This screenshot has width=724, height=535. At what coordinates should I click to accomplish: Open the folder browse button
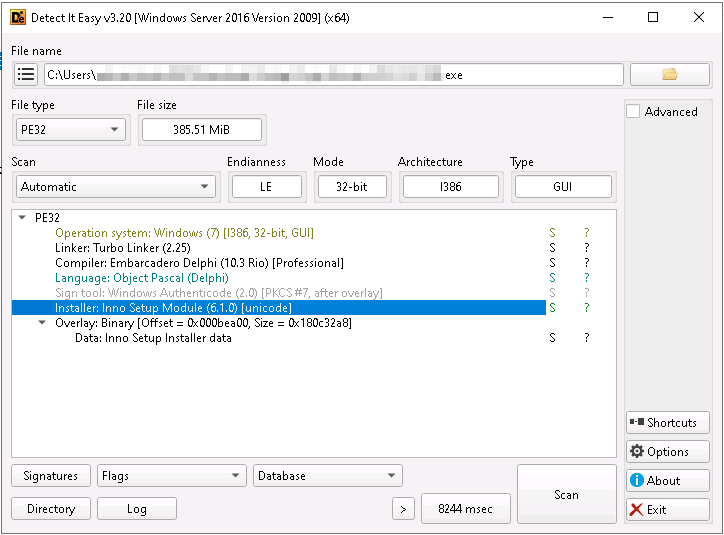[x=669, y=75]
